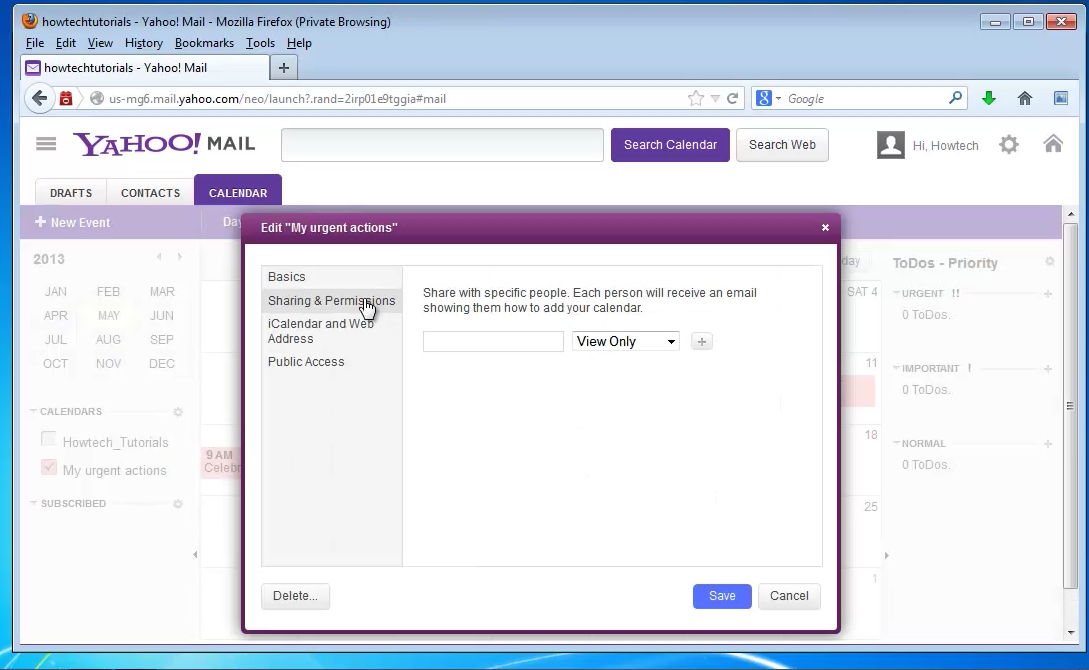Open the View menu
The height and width of the screenshot is (670, 1089).
[100, 43]
